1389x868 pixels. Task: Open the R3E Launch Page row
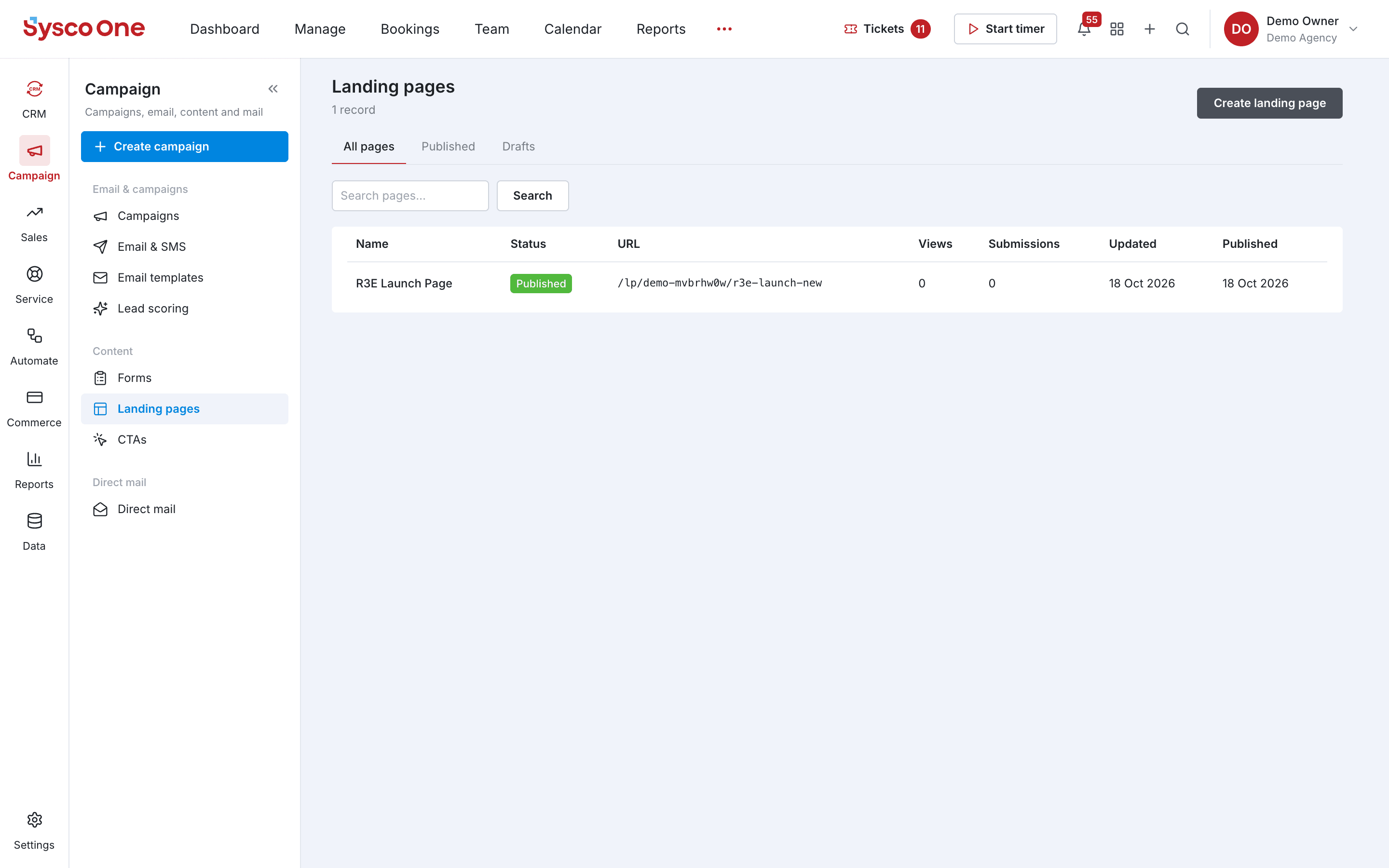(836, 284)
